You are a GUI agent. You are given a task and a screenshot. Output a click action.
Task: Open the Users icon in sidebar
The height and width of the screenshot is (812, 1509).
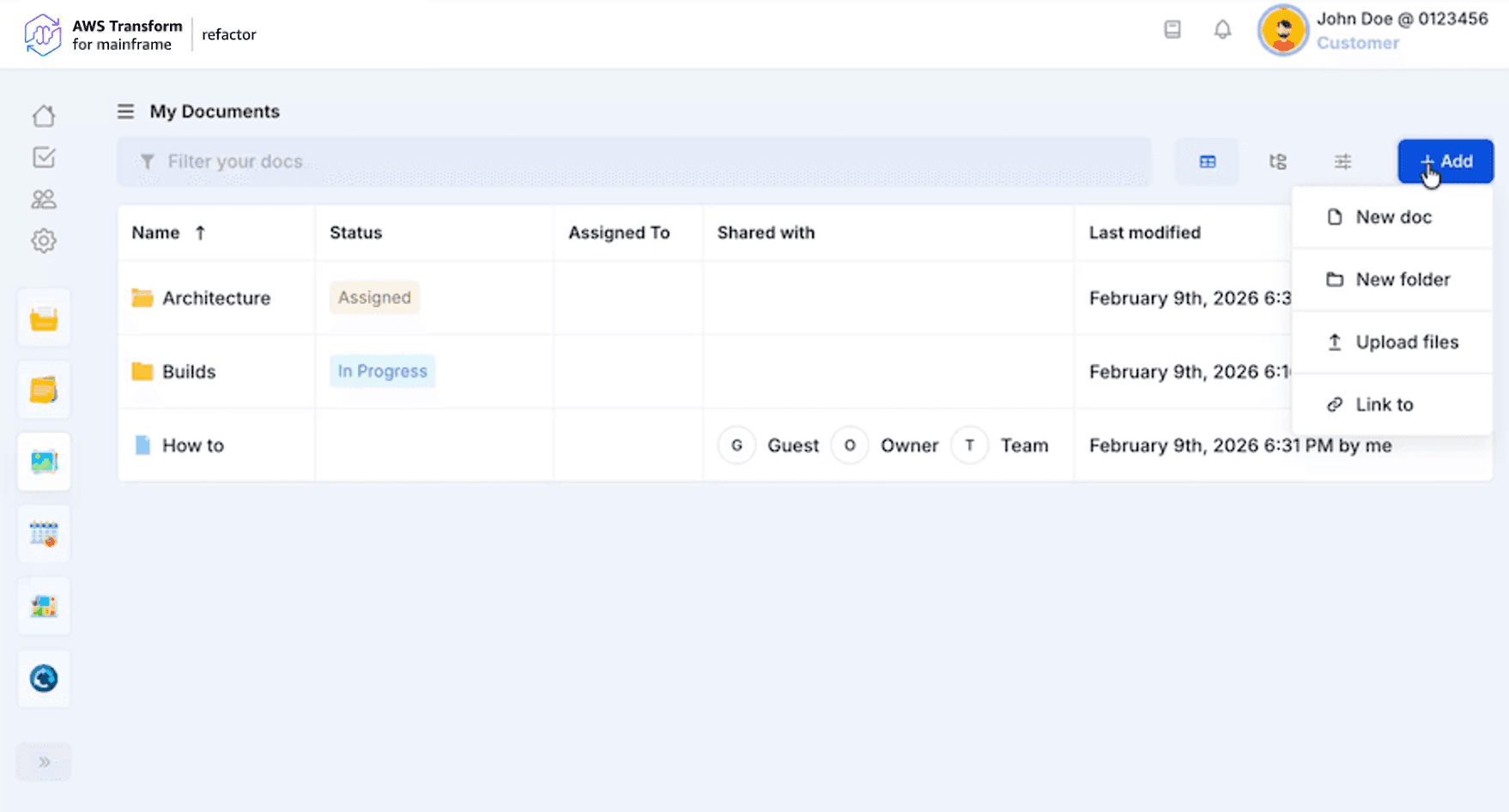coord(44,199)
